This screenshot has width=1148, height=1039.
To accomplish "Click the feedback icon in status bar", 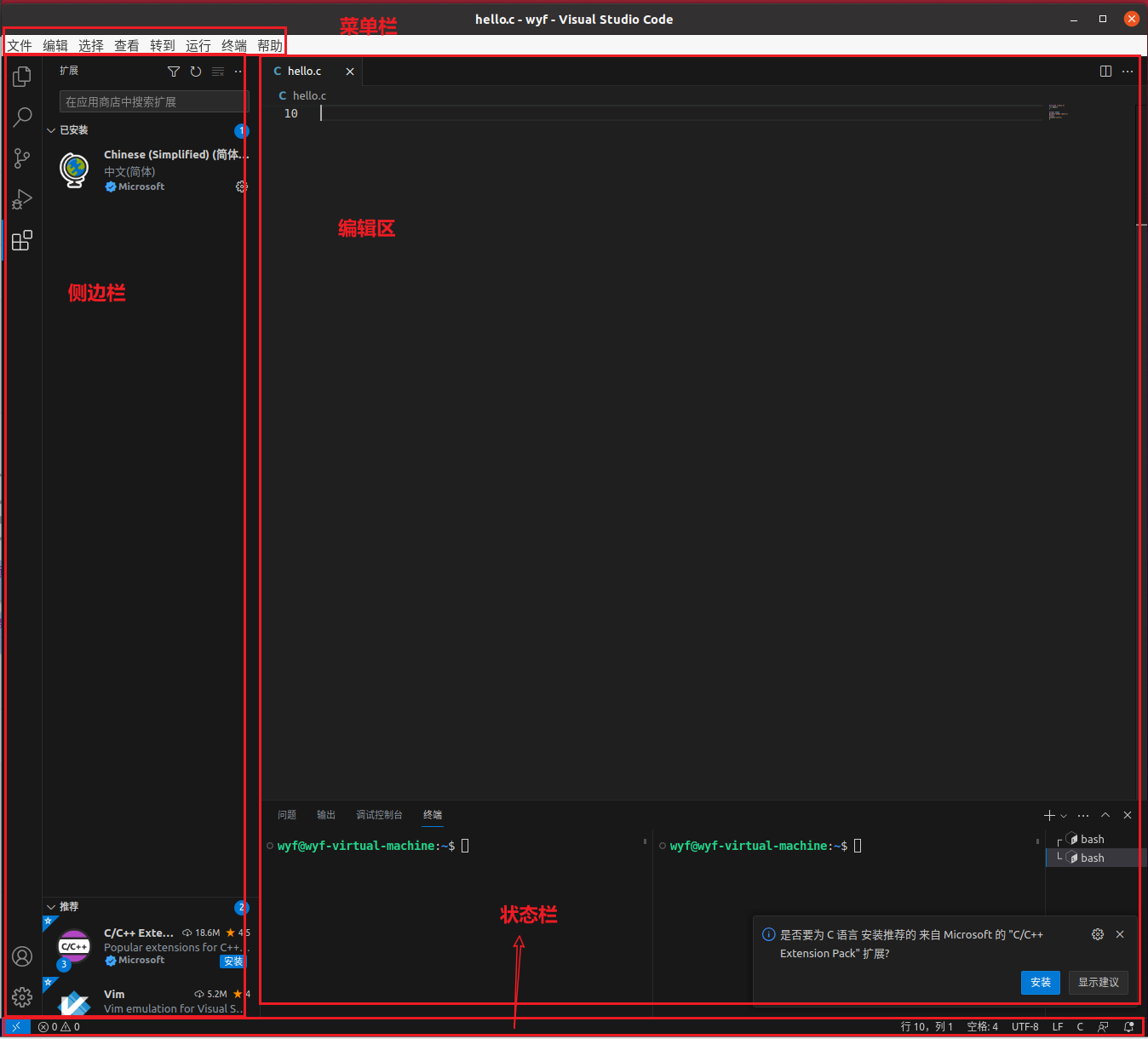I will click(1103, 1027).
